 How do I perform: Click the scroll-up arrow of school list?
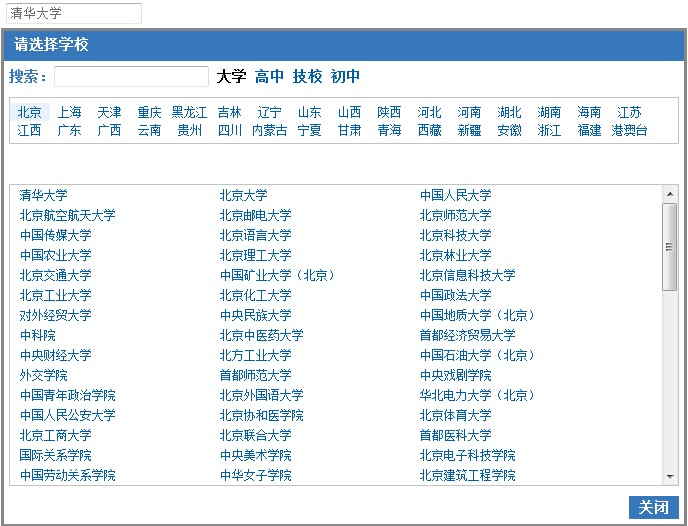(670, 194)
